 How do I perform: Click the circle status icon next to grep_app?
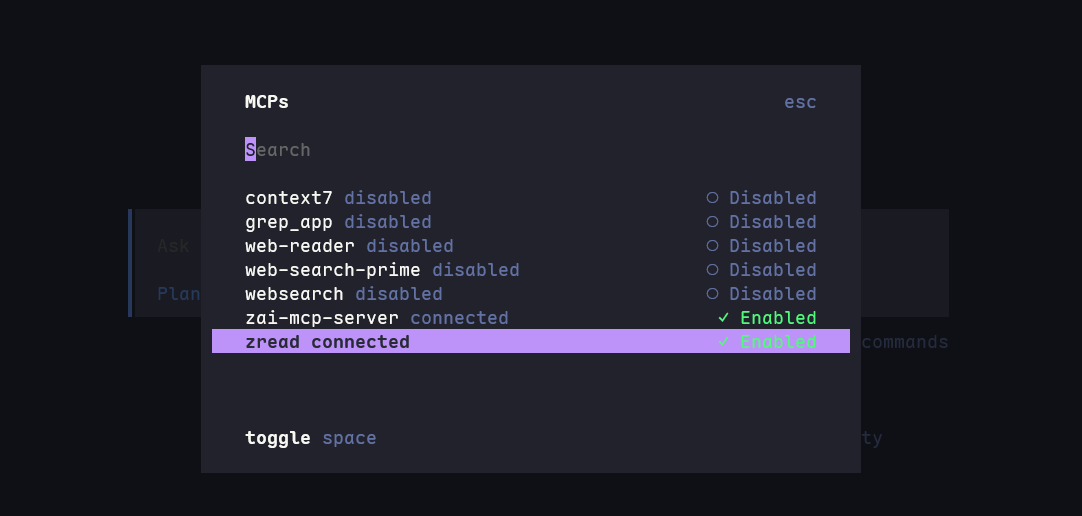pos(712,221)
